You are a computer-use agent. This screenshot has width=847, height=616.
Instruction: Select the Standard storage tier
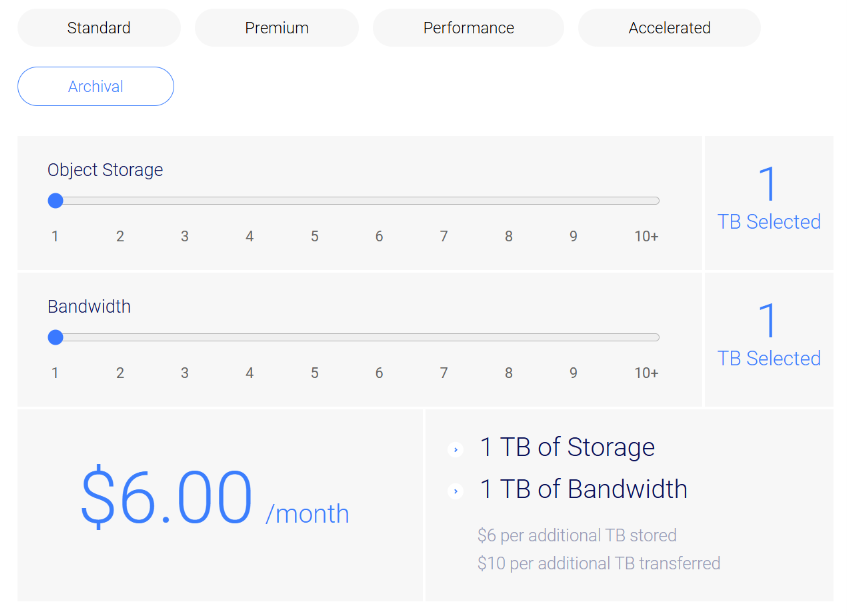pos(99,28)
